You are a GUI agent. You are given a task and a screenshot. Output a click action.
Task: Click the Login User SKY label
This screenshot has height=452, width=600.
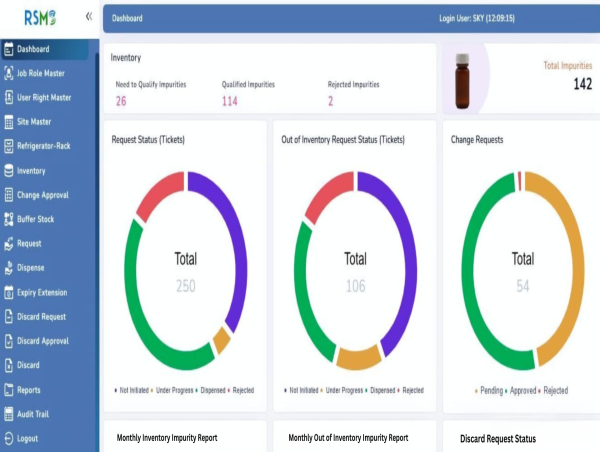tap(477, 18)
